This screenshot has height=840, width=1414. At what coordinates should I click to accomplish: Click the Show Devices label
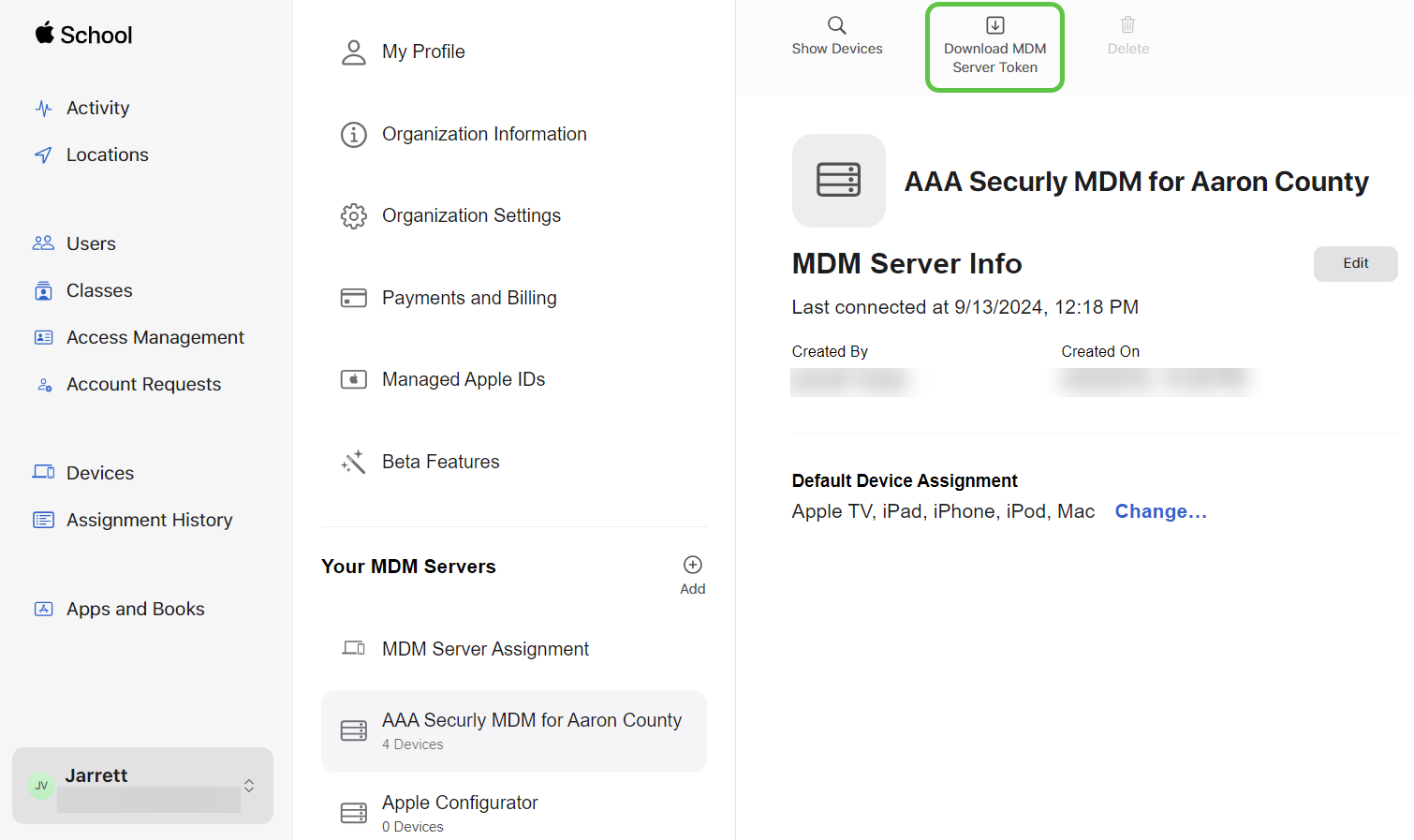(x=837, y=49)
